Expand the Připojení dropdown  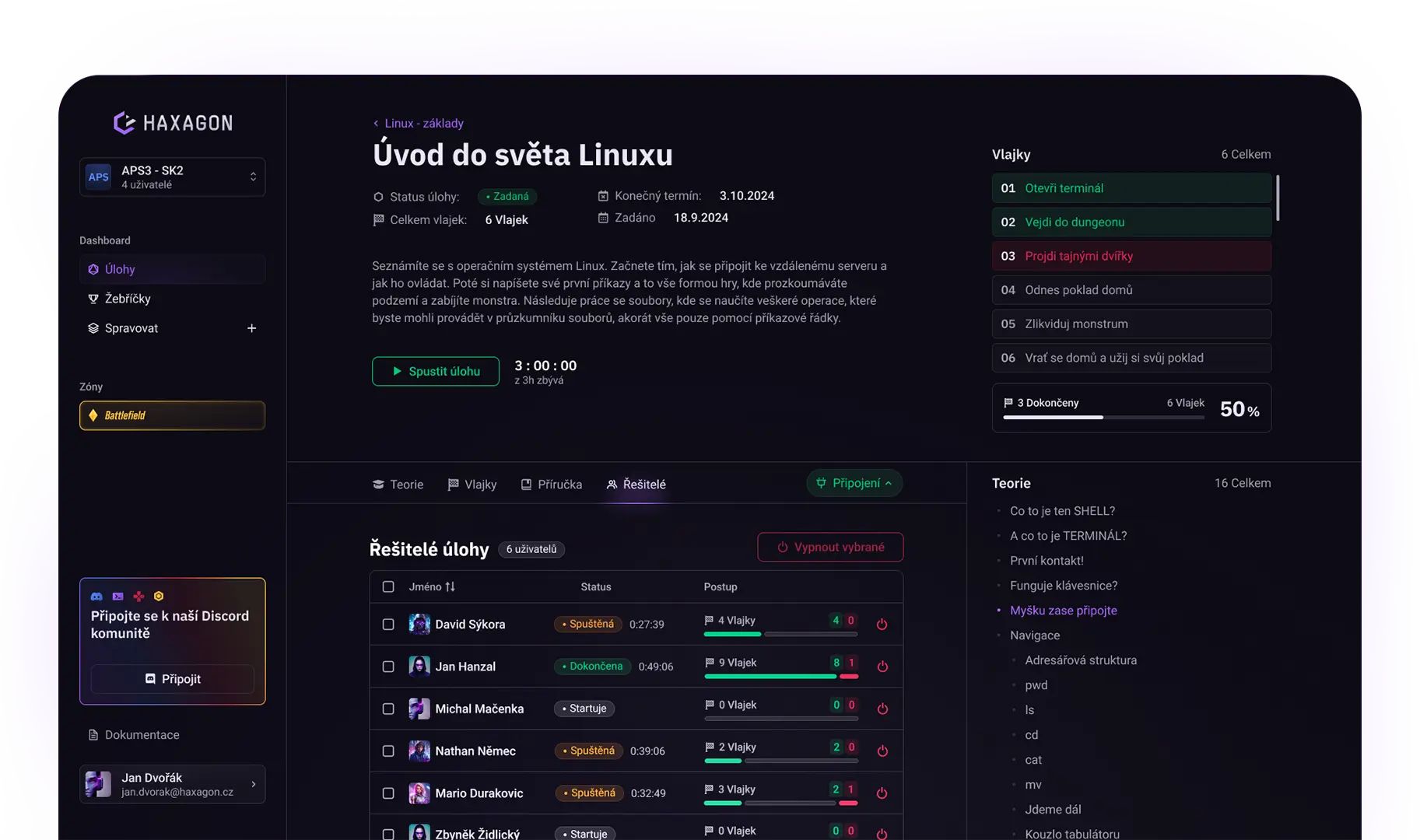pos(854,483)
